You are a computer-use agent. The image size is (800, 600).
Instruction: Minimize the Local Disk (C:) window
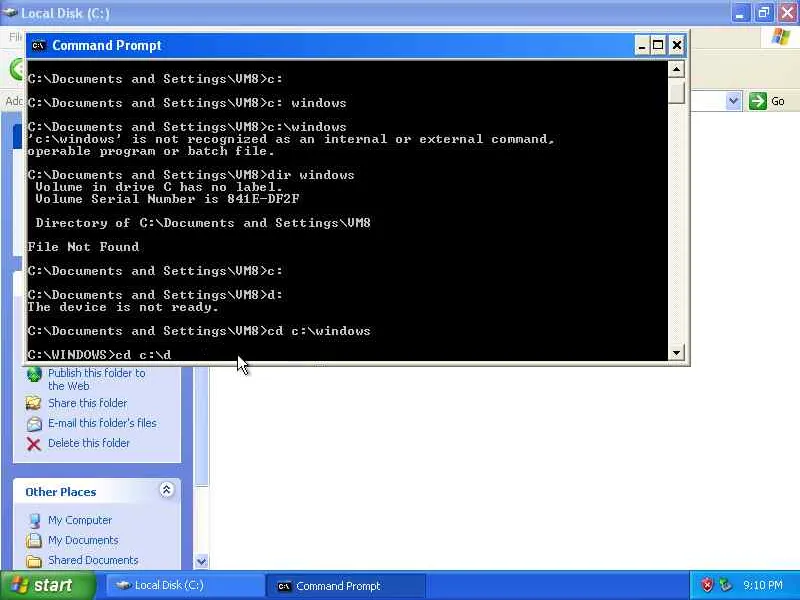740,13
